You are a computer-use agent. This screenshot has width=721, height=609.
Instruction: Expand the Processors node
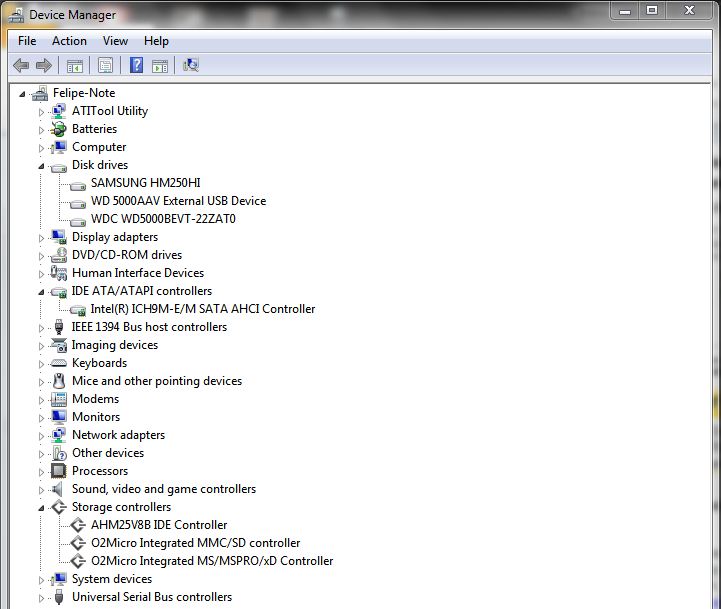(x=41, y=472)
